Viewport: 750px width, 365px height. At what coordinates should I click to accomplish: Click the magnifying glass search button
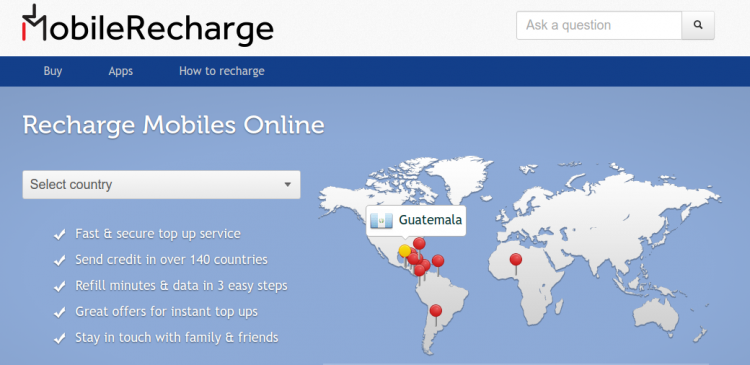click(x=698, y=25)
